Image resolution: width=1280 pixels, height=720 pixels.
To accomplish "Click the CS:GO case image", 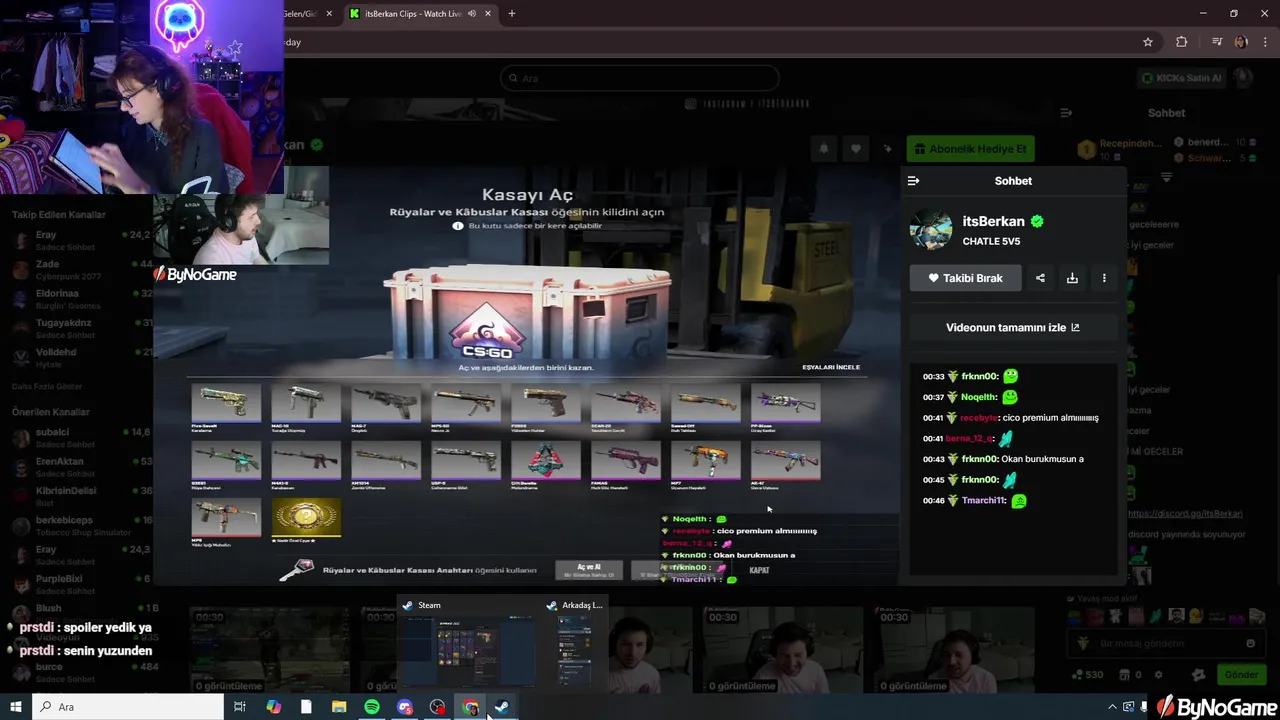I will click(x=526, y=312).
